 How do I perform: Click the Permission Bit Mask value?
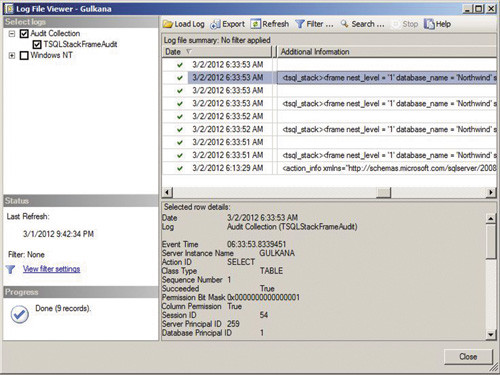[263, 297]
